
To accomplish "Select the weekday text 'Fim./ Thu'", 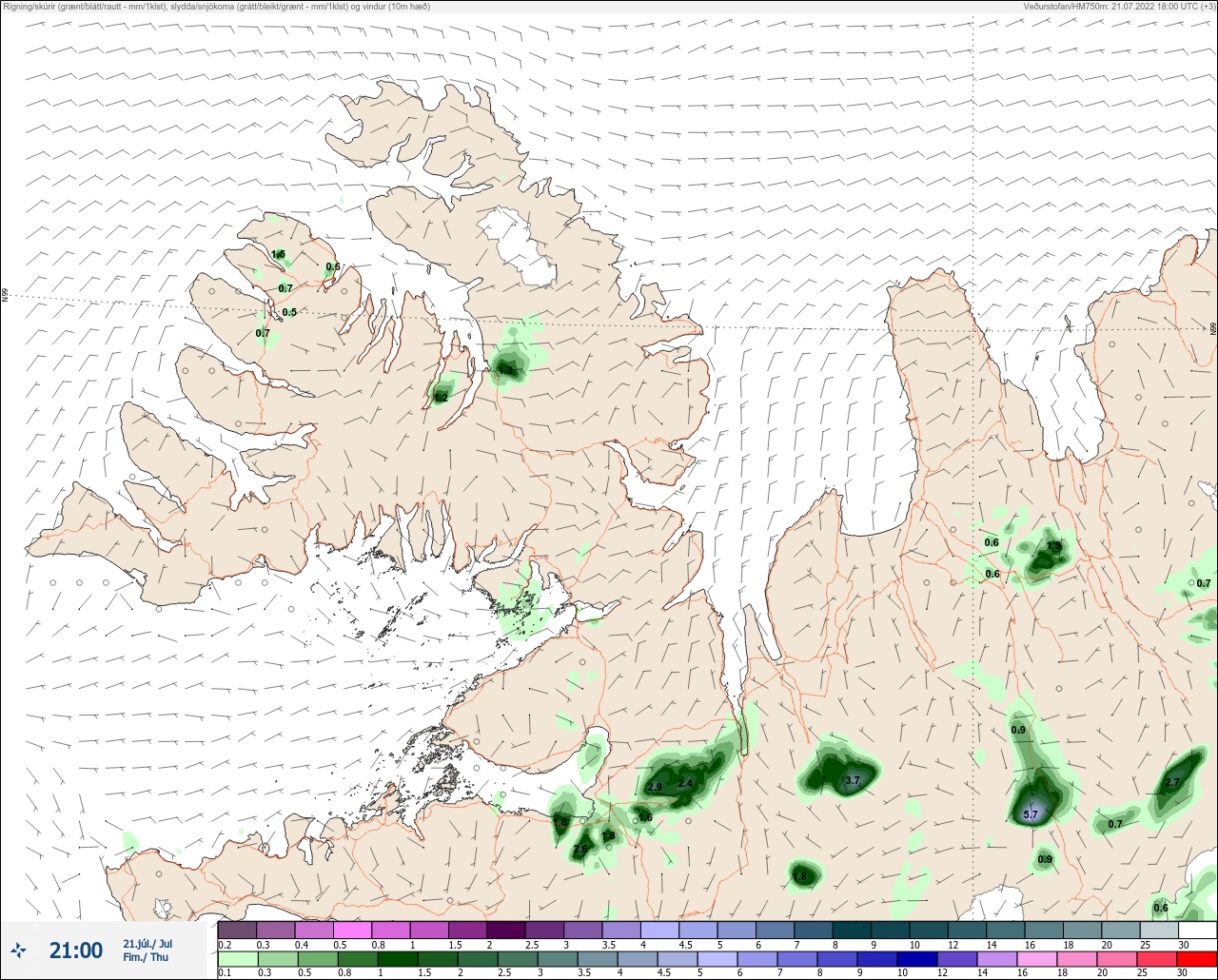I will [146, 957].
